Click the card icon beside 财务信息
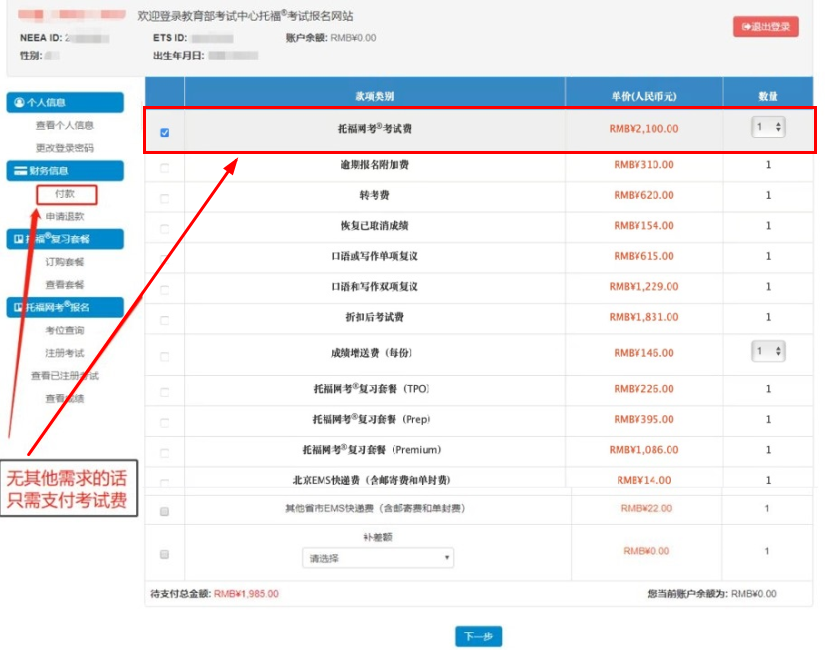The image size is (825, 650). pos(22,171)
